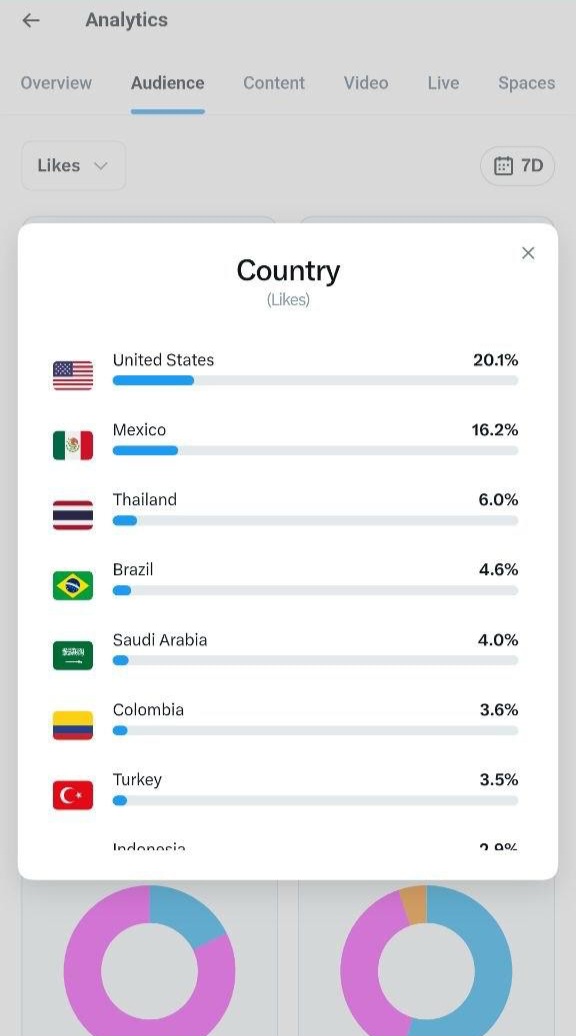
Task: Switch to the Content tab
Action: coord(274,83)
